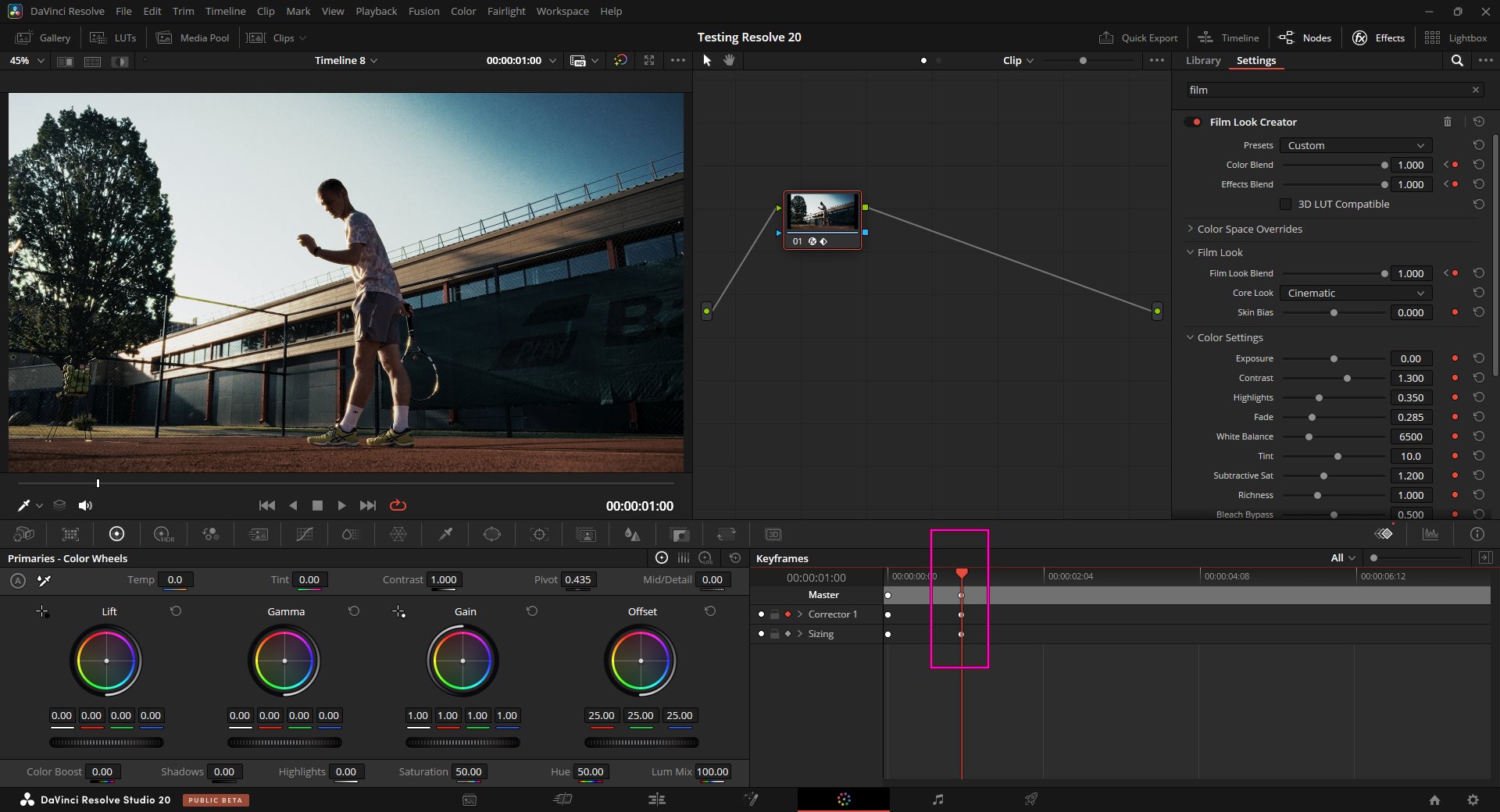Delete the Film Look Creator effect
The height and width of the screenshot is (812, 1500).
1448,122
